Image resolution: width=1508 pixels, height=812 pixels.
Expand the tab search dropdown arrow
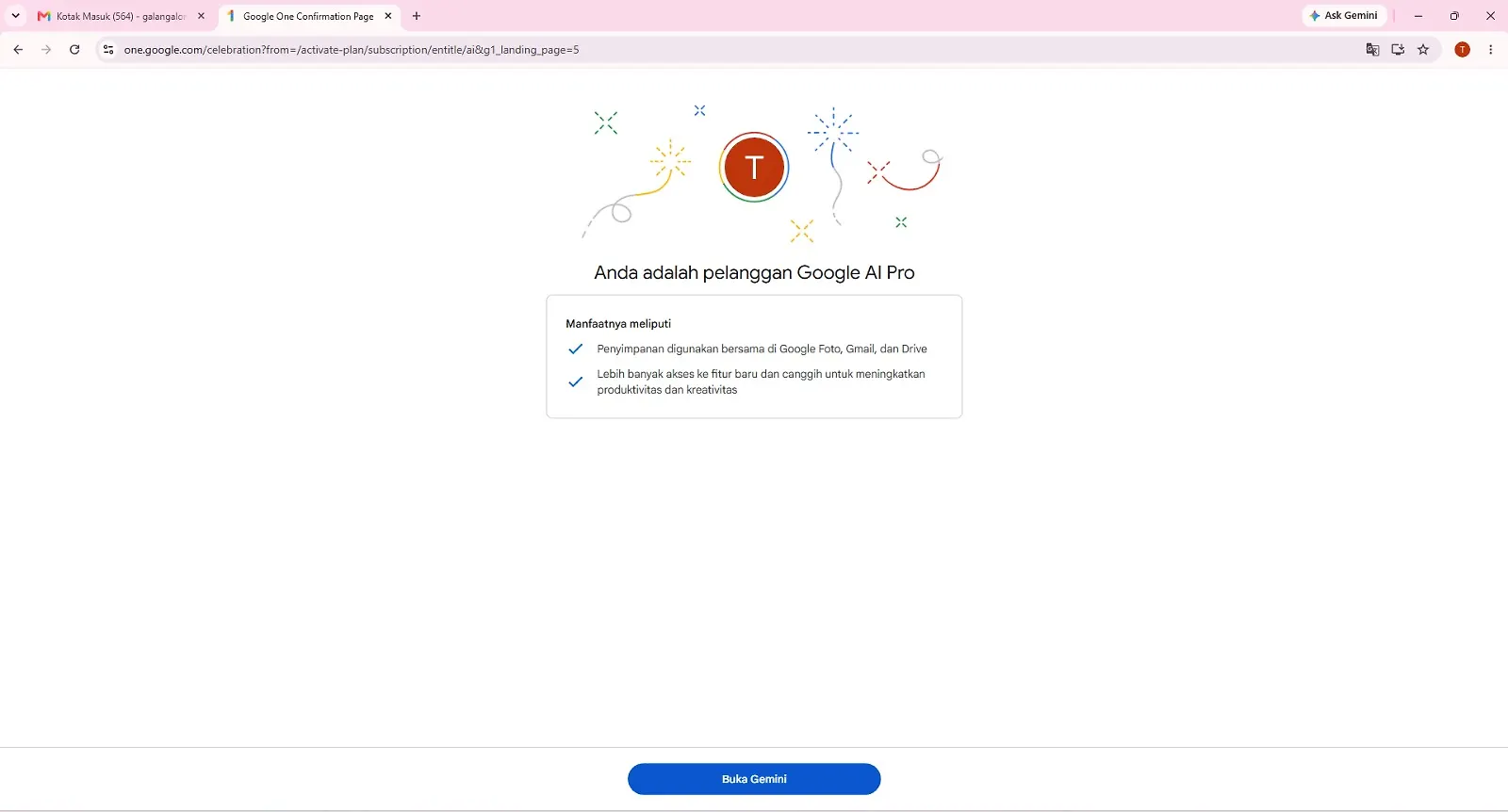(x=15, y=16)
